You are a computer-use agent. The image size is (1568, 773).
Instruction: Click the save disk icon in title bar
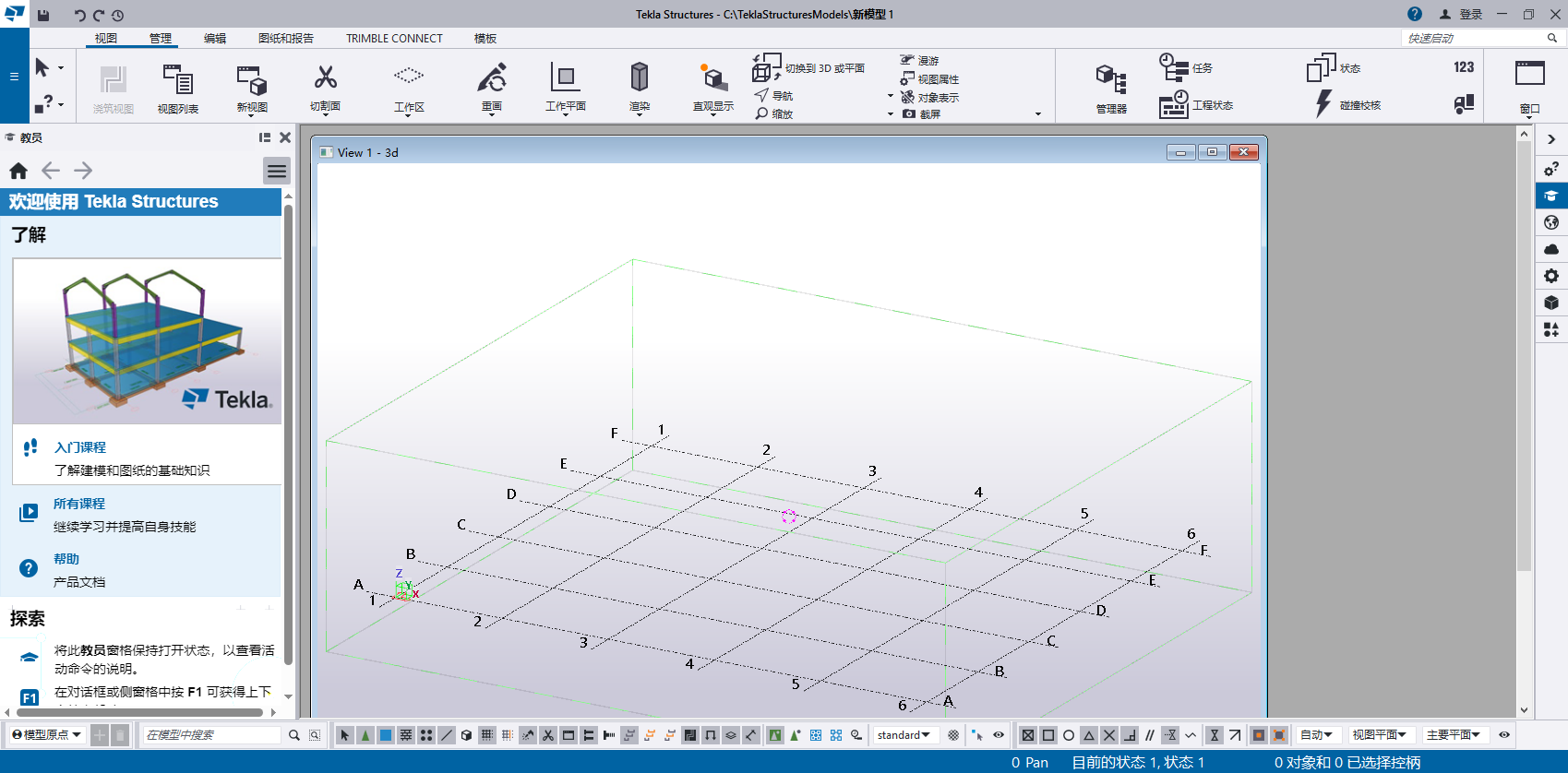click(x=43, y=15)
